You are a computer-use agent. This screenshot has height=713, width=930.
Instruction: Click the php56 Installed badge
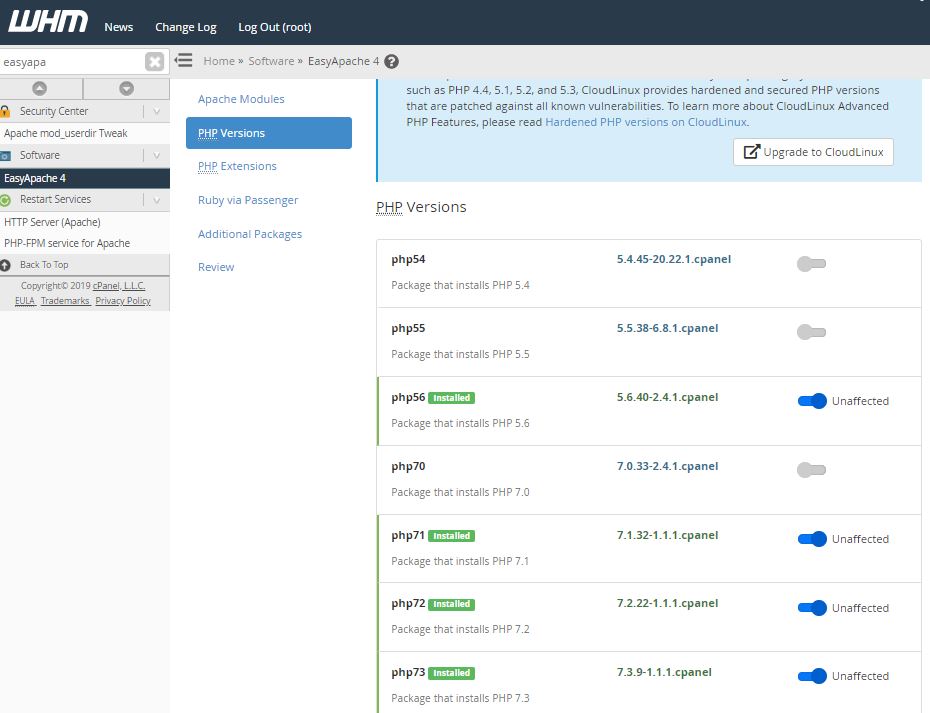click(451, 398)
